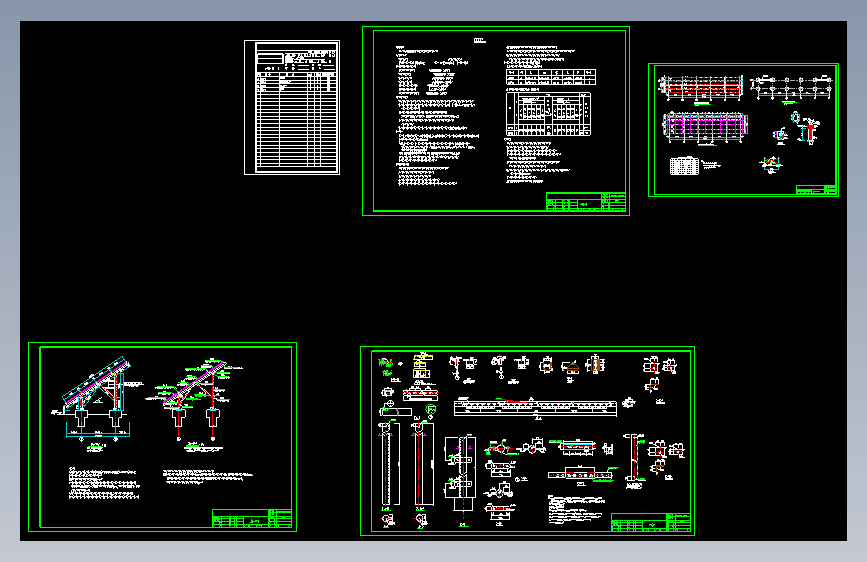Click the cyan axis grid elevation in framing plan sheet
867x562 pixels.
pyautogui.click(x=791, y=87)
